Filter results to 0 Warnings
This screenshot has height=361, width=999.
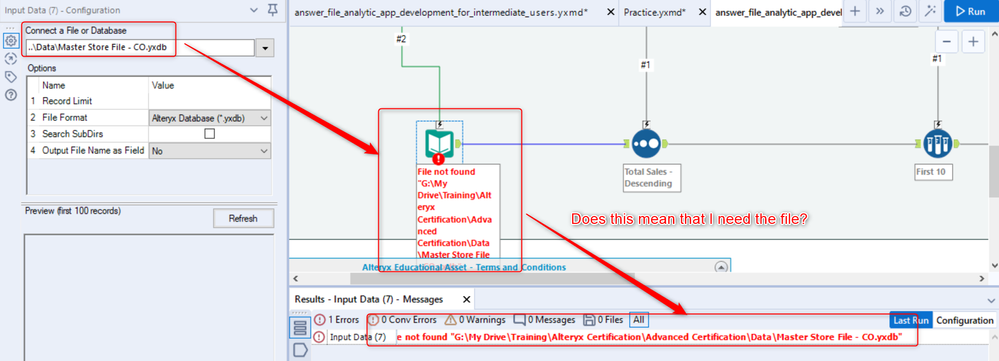pos(475,320)
